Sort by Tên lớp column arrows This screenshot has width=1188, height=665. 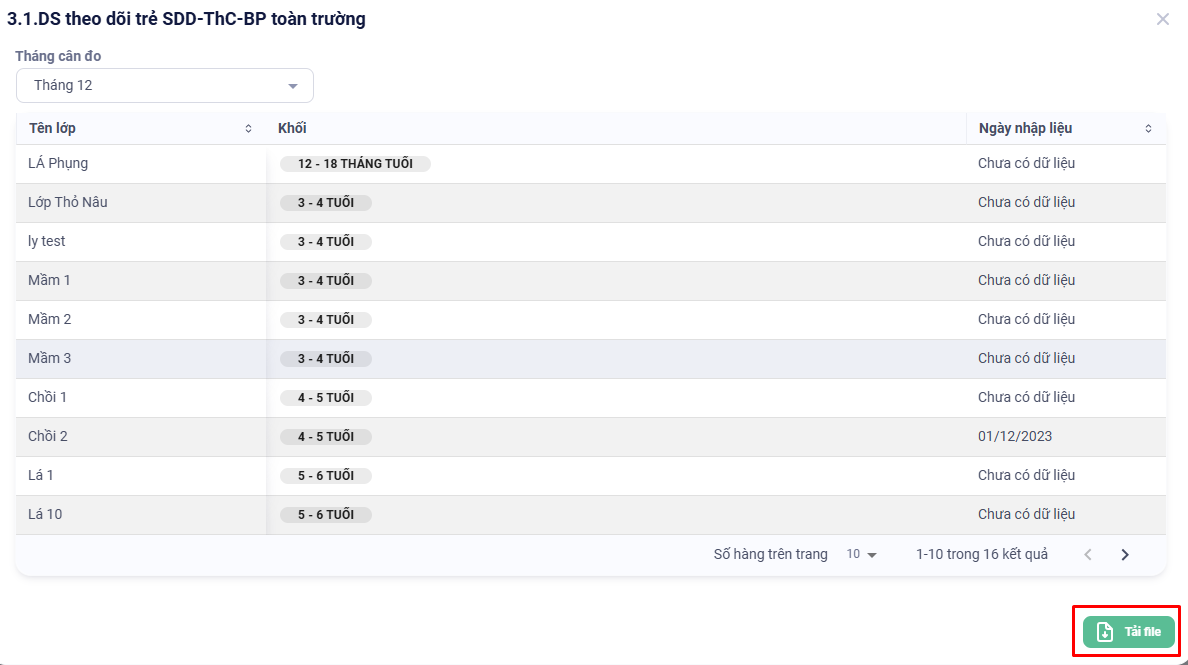(x=248, y=129)
